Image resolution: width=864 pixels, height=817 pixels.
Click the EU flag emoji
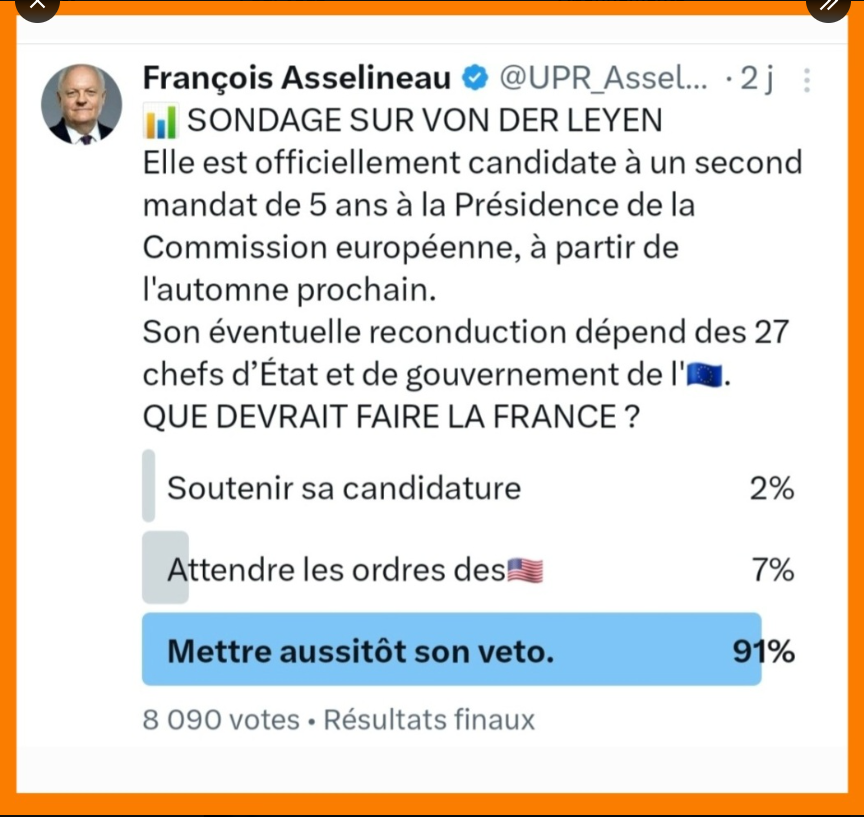(x=704, y=375)
